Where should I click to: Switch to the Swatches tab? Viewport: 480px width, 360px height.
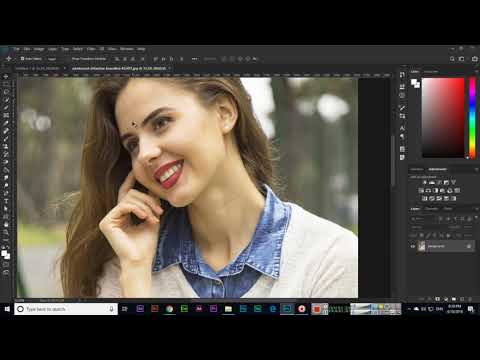(x=431, y=72)
